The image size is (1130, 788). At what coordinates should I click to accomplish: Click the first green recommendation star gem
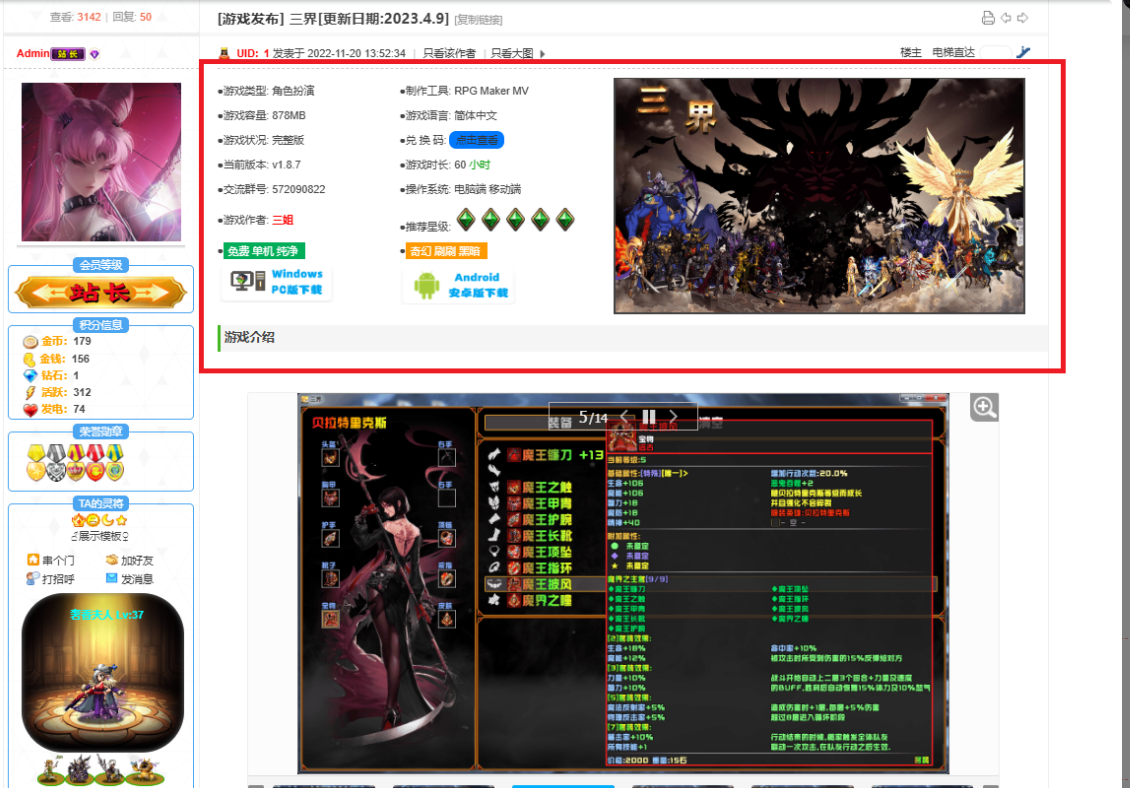click(x=466, y=219)
